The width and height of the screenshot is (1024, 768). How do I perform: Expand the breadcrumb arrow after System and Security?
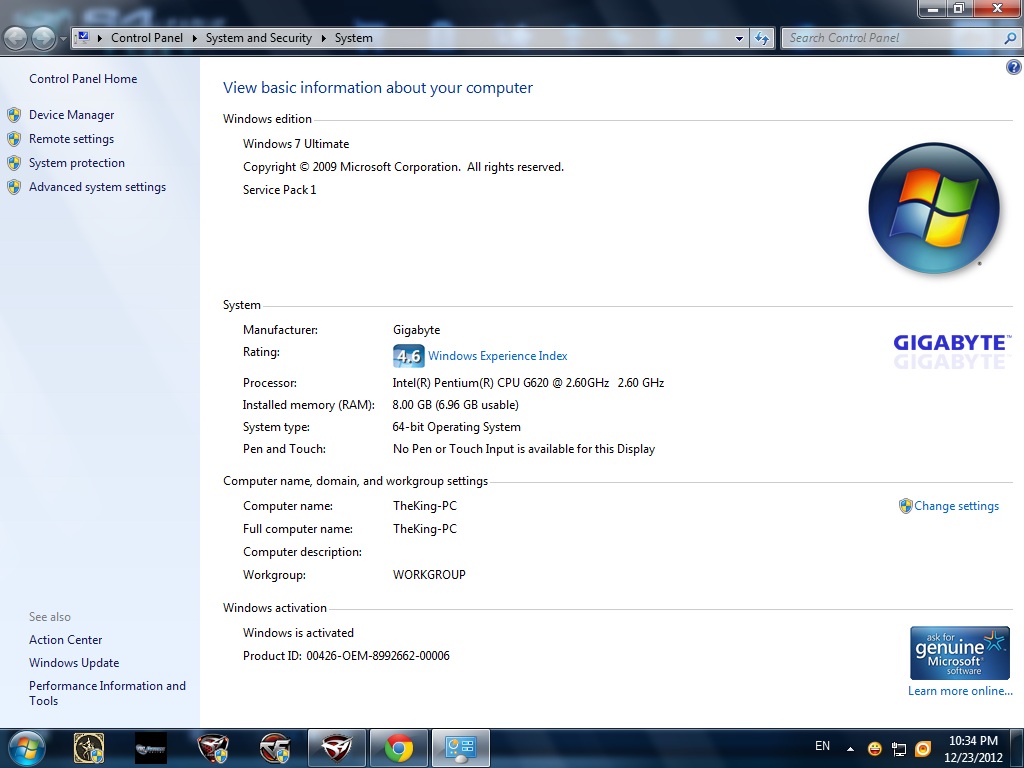click(323, 39)
